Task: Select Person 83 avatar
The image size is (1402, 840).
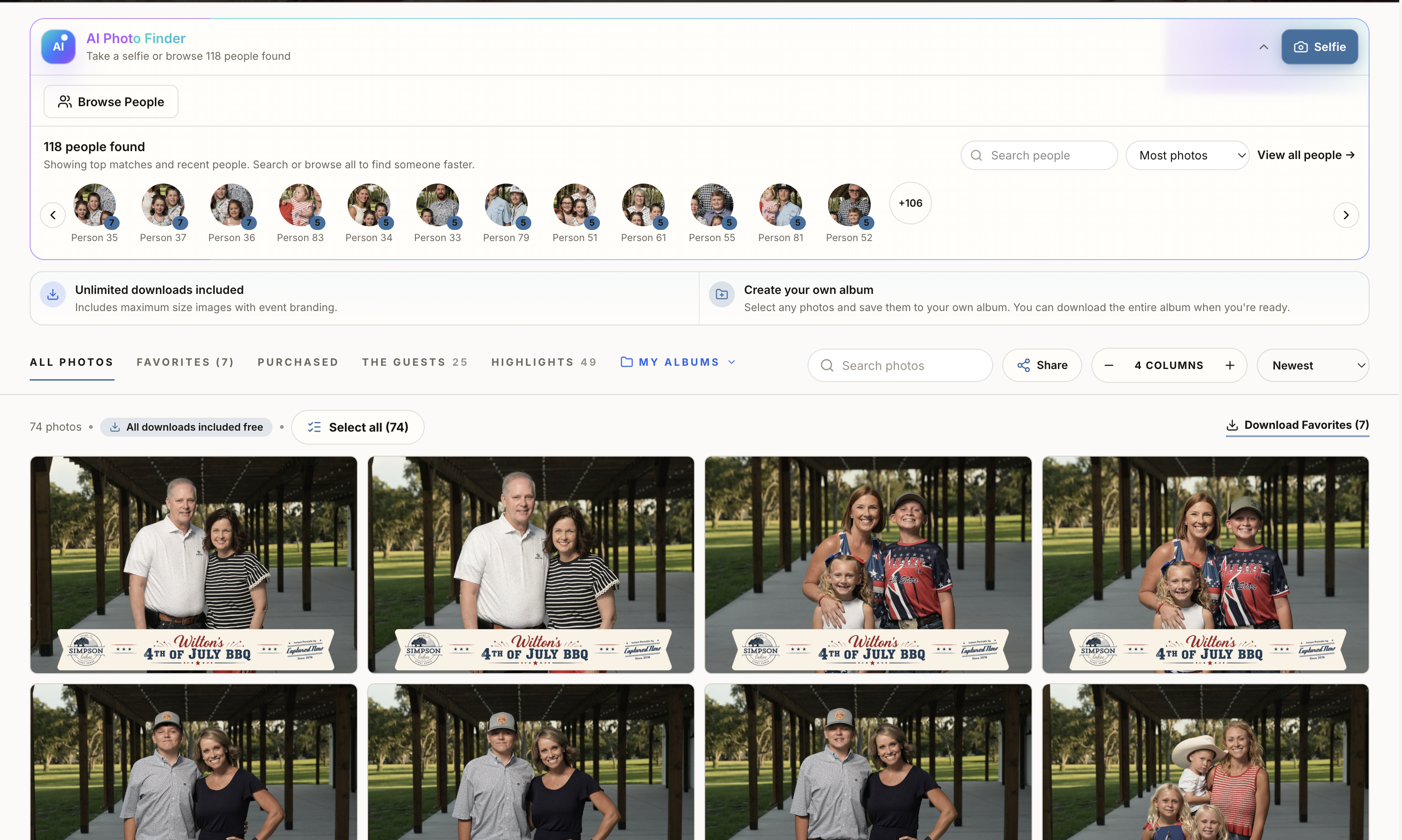Action: [x=300, y=205]
